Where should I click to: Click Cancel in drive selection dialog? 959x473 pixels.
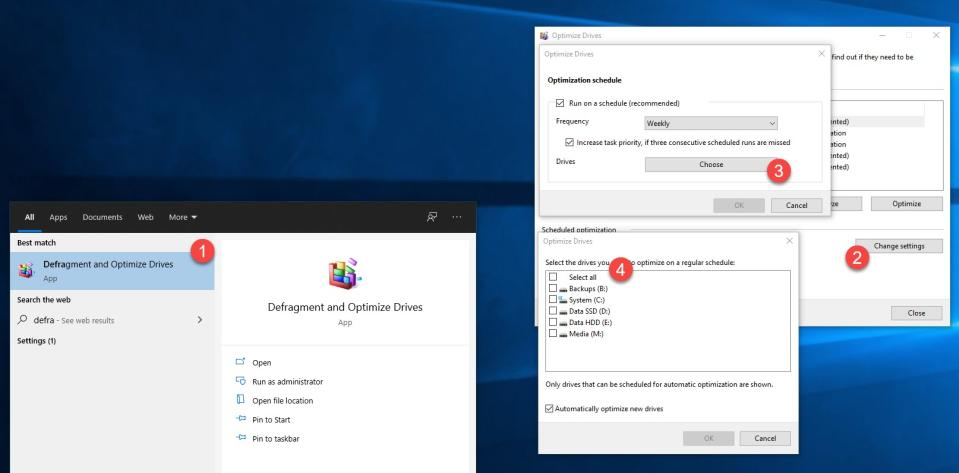point(765,438)
